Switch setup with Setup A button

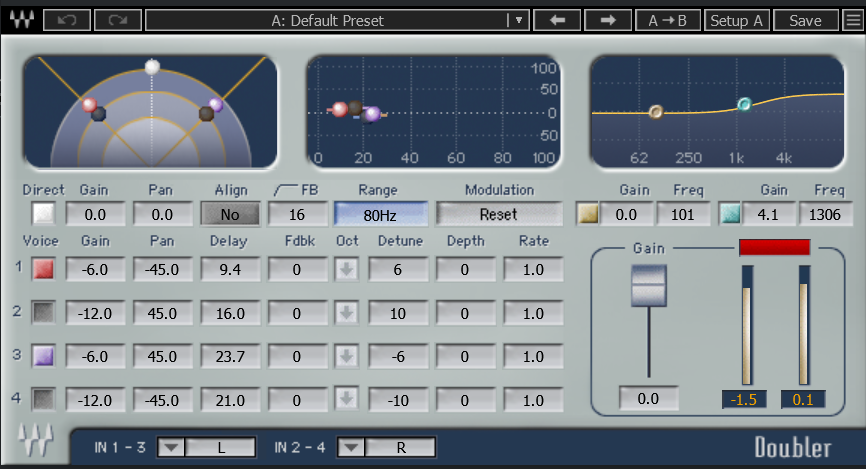pos(737,20)
